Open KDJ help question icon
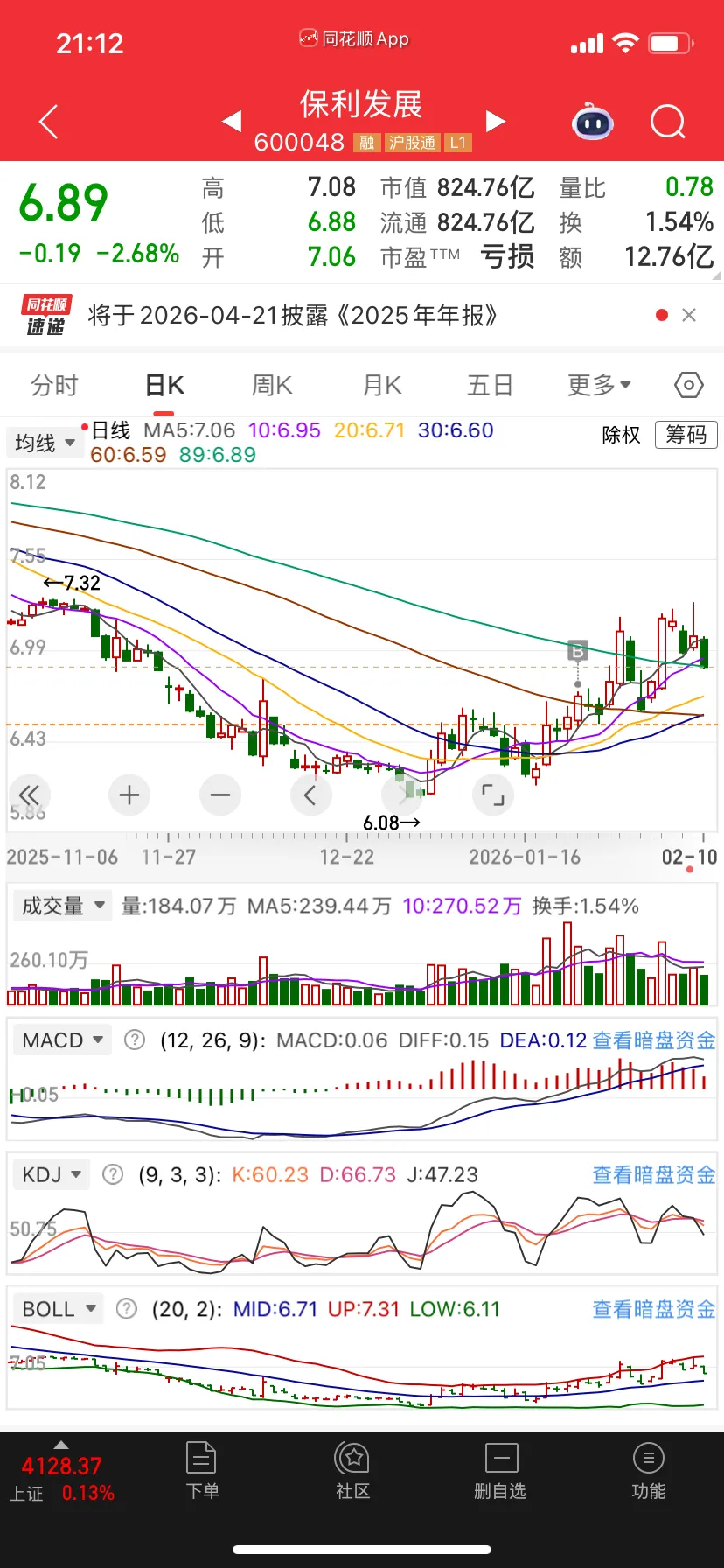The width and height of the screenshot is (724, 1568). click(113, 1174)
